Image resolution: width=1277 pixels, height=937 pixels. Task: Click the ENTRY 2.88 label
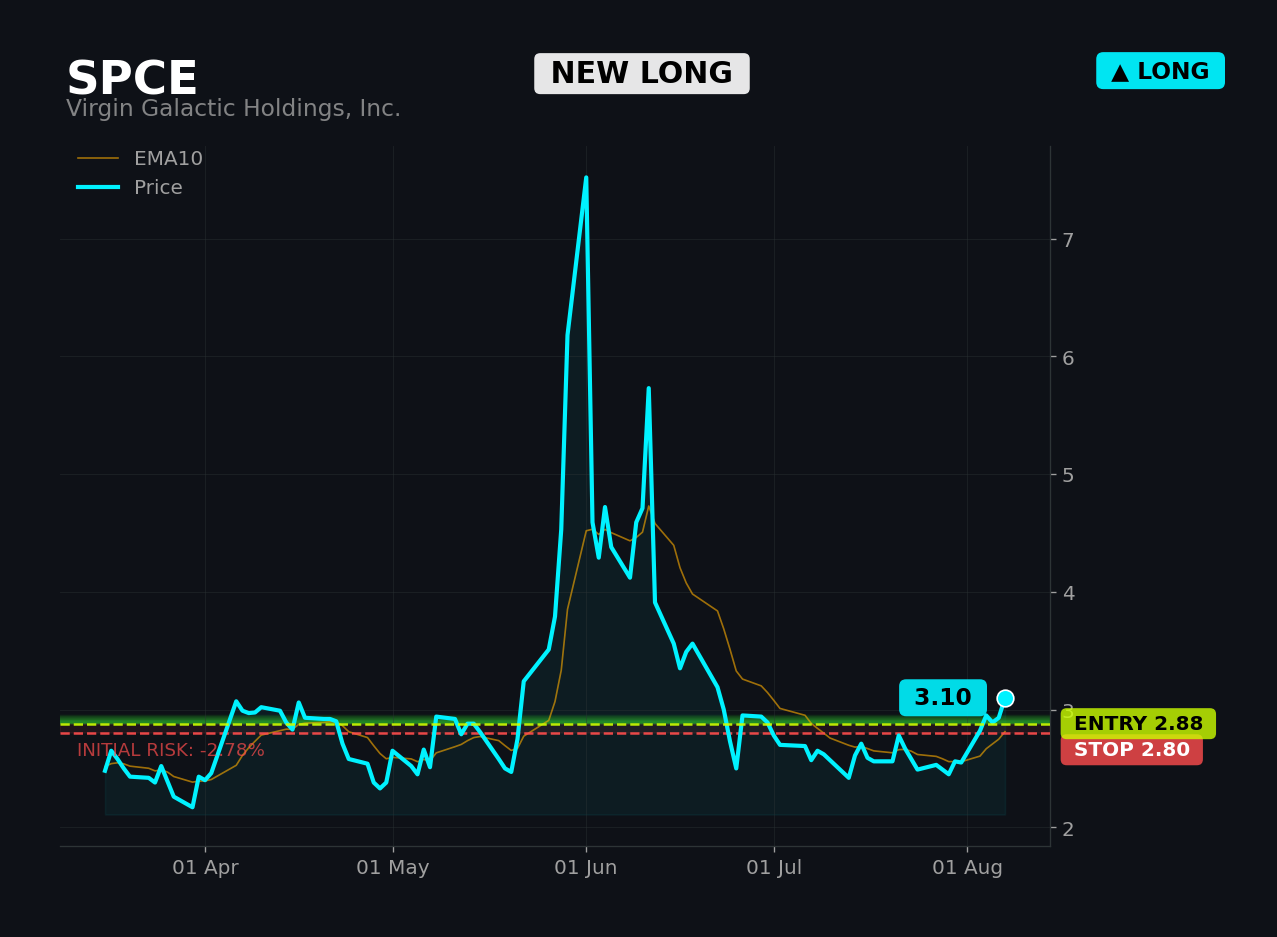coord(1138,724)
